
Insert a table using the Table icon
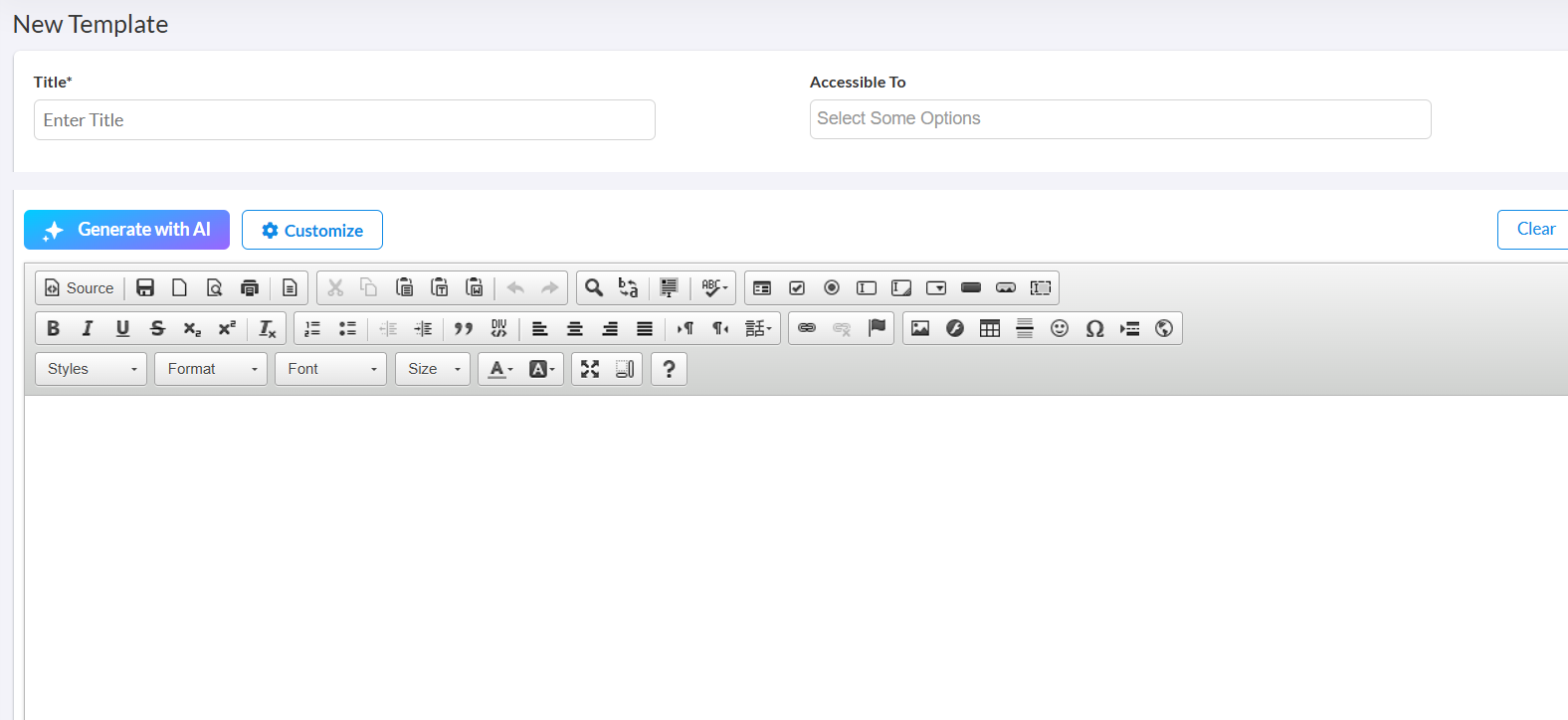coord(990,328)
